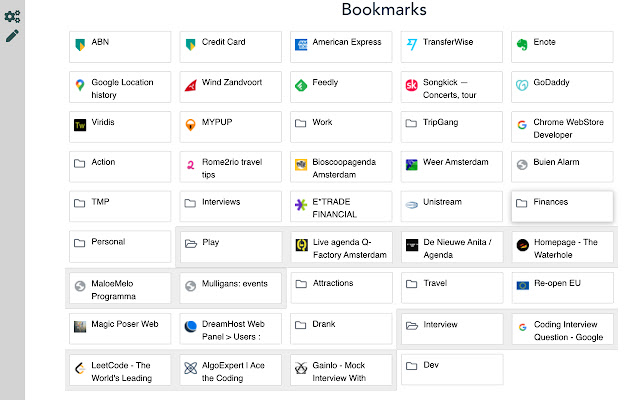Click the TransferWise logo icon
This screenshot has height=400, width=640.
click(x=411, y=44)
